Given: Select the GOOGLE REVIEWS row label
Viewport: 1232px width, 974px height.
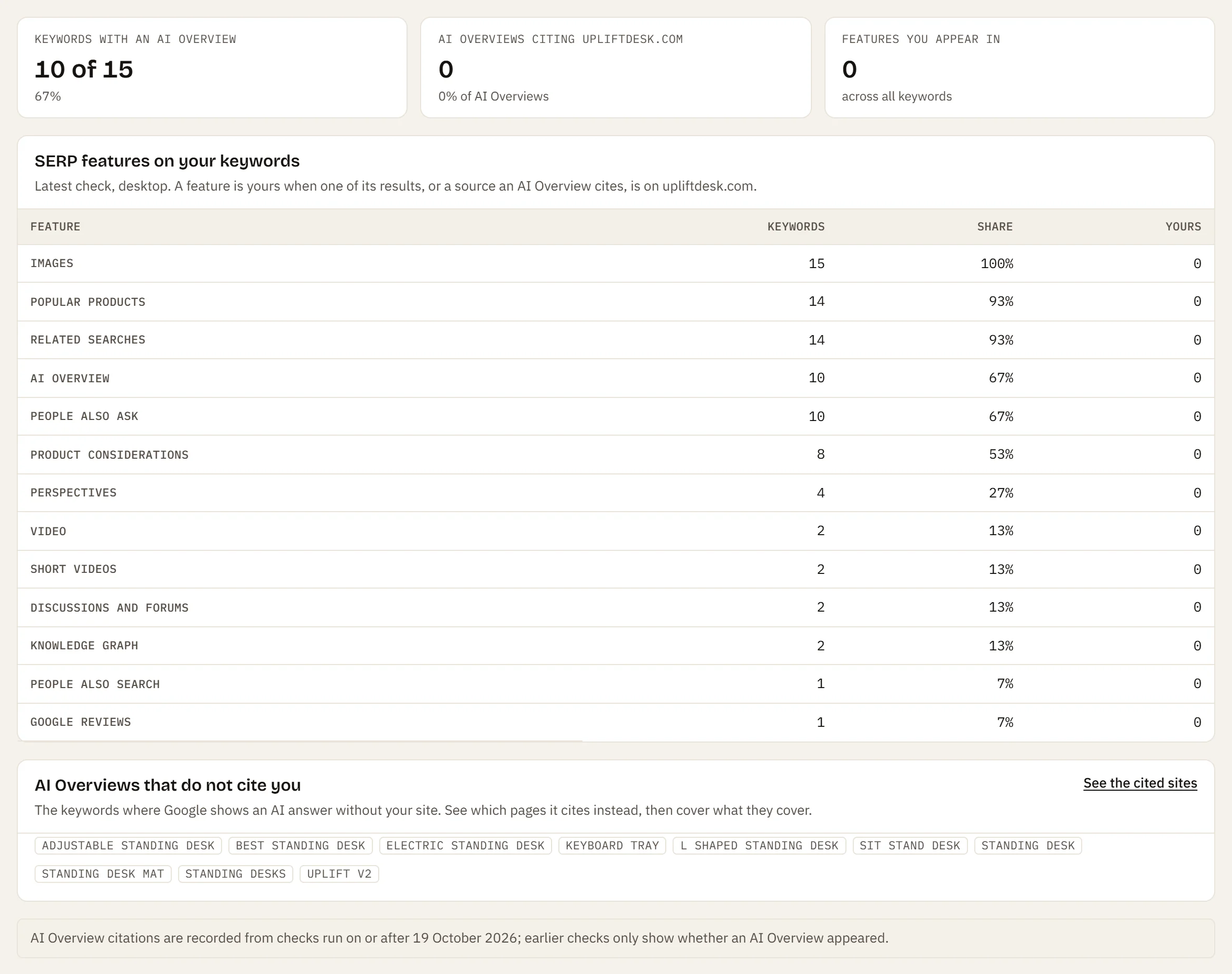Looking at the screenshot, I should click(x=81, y=722).
